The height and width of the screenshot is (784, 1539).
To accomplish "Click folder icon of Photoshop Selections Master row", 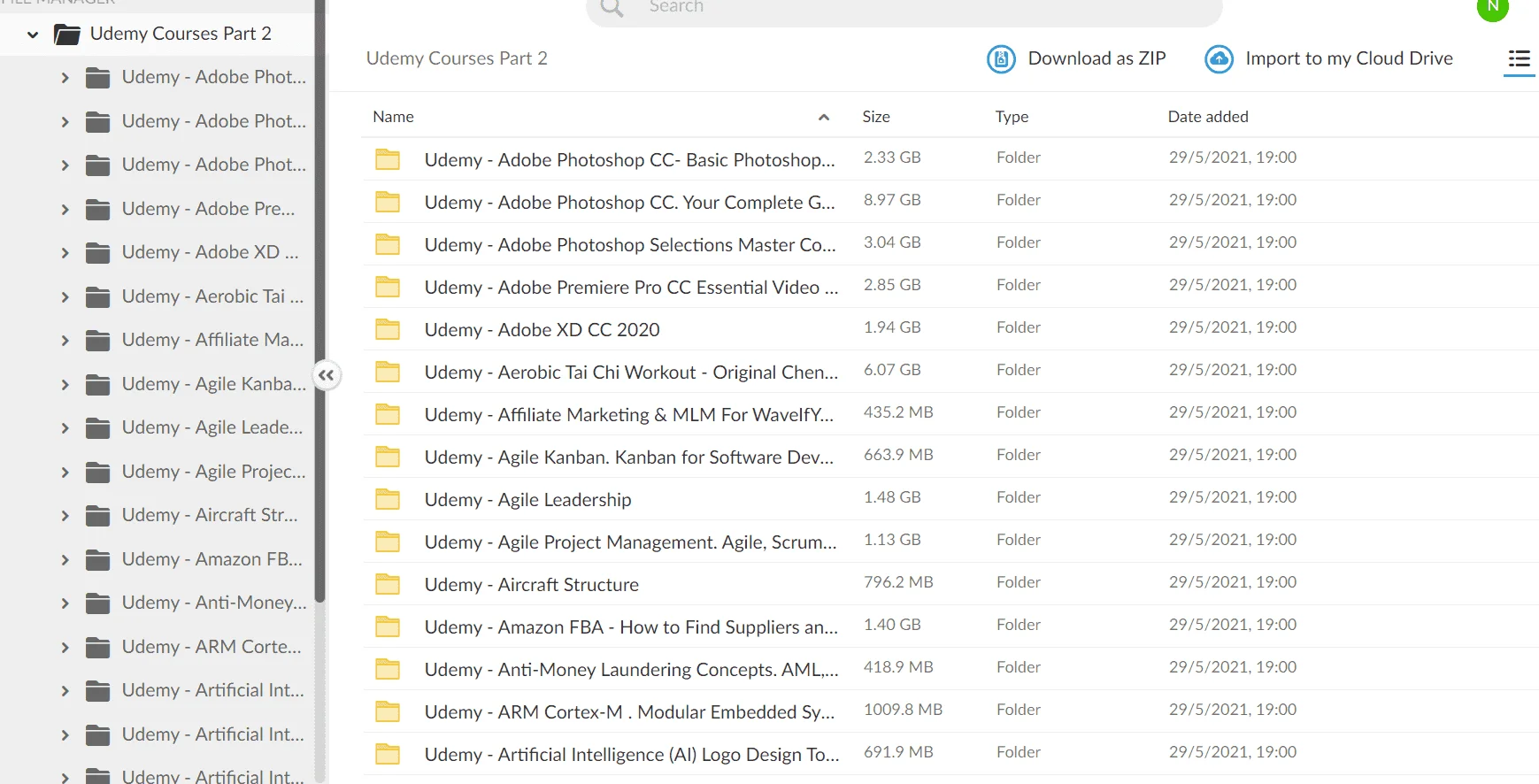I will point(388,244).
